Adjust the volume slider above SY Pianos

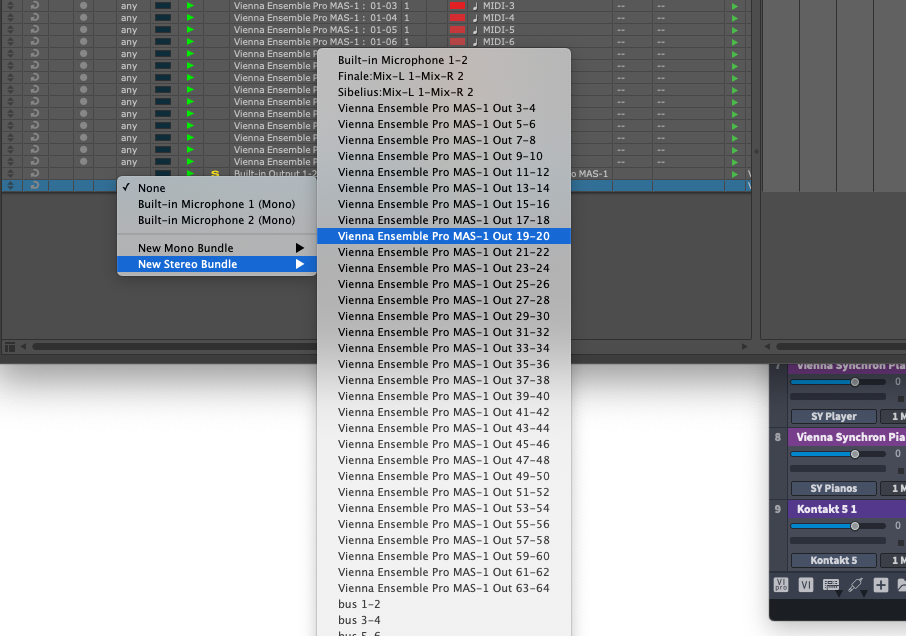(838, 454)
